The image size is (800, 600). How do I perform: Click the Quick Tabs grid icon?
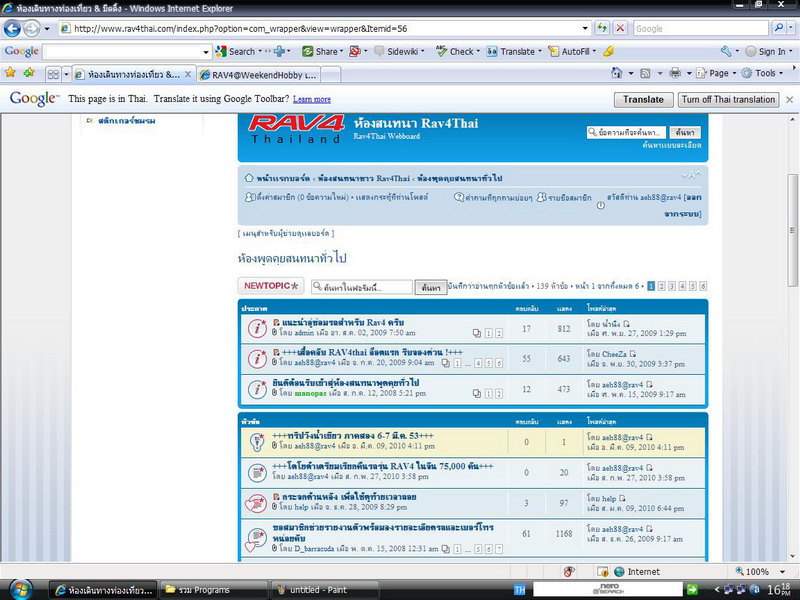tap(53, 74)
